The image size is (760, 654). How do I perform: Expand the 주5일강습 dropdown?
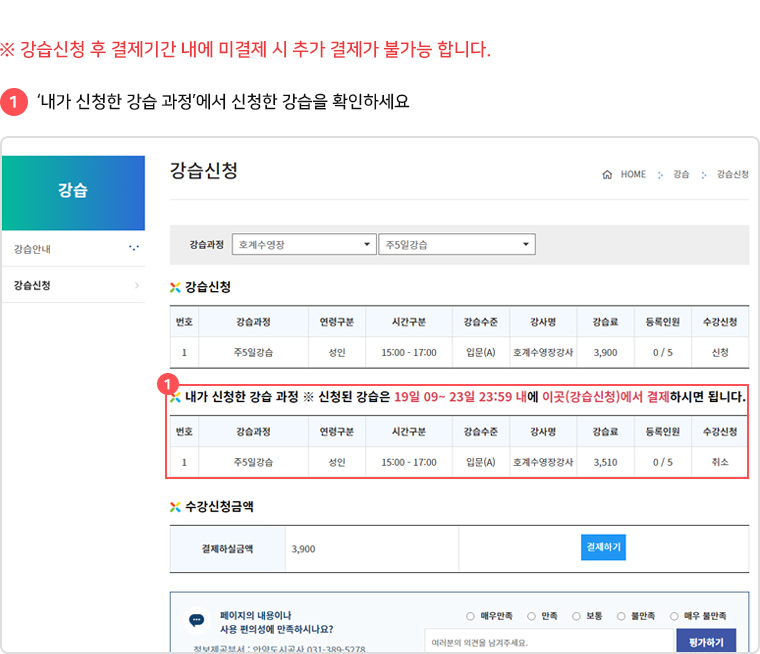click(x=456, y=244)
